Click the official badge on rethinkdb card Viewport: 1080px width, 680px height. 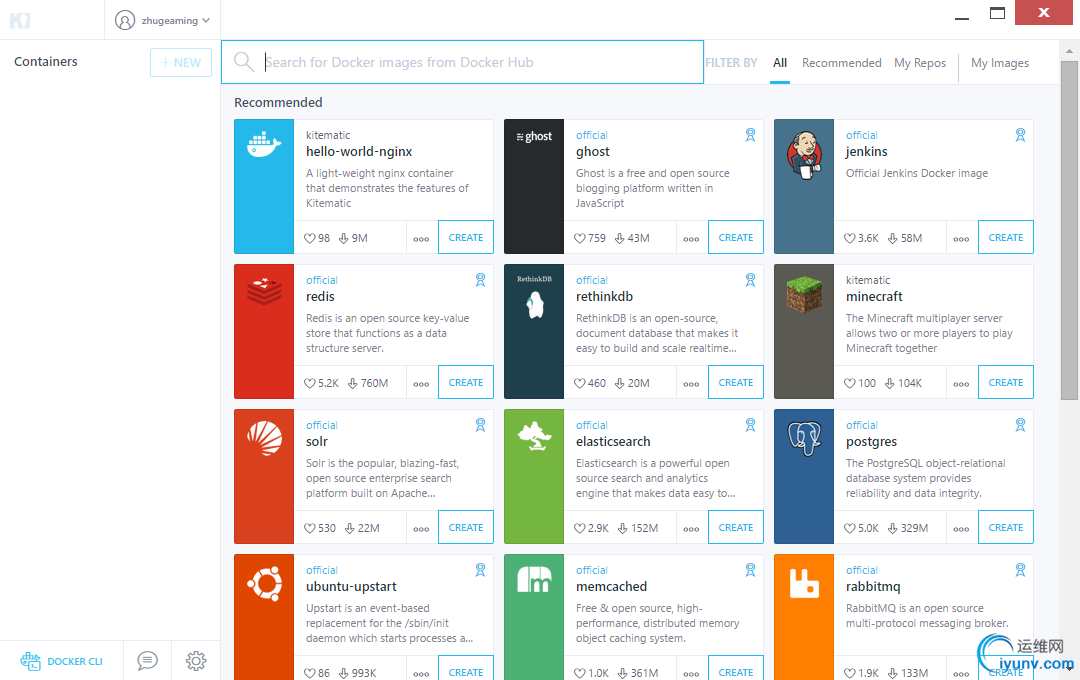750,280
